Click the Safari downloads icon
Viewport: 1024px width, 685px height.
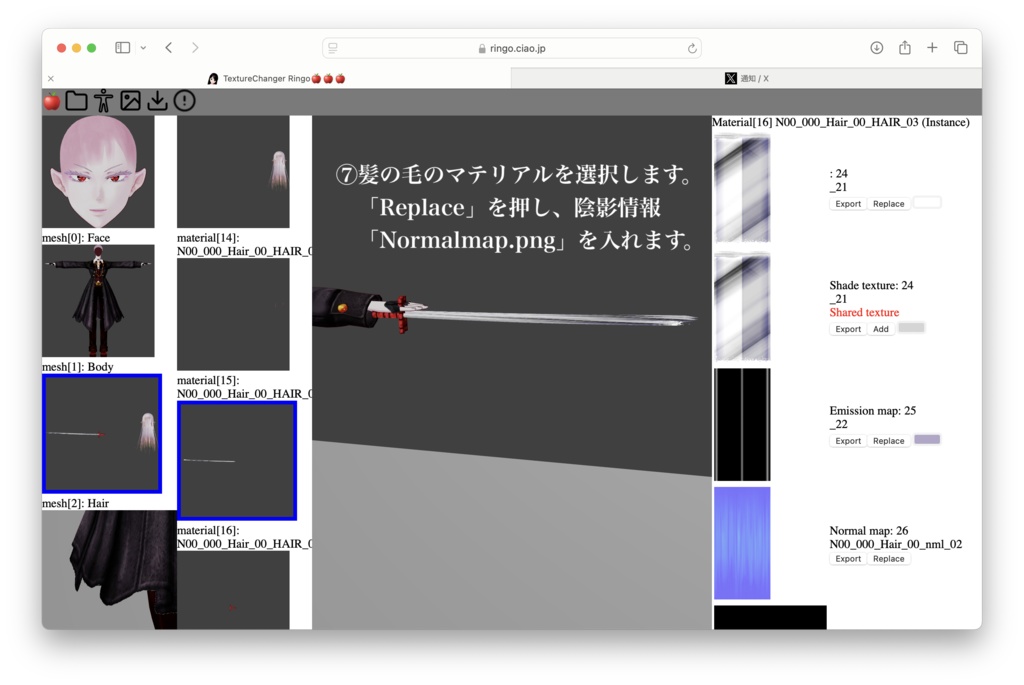pyautogui.click(x=877, y=47)
